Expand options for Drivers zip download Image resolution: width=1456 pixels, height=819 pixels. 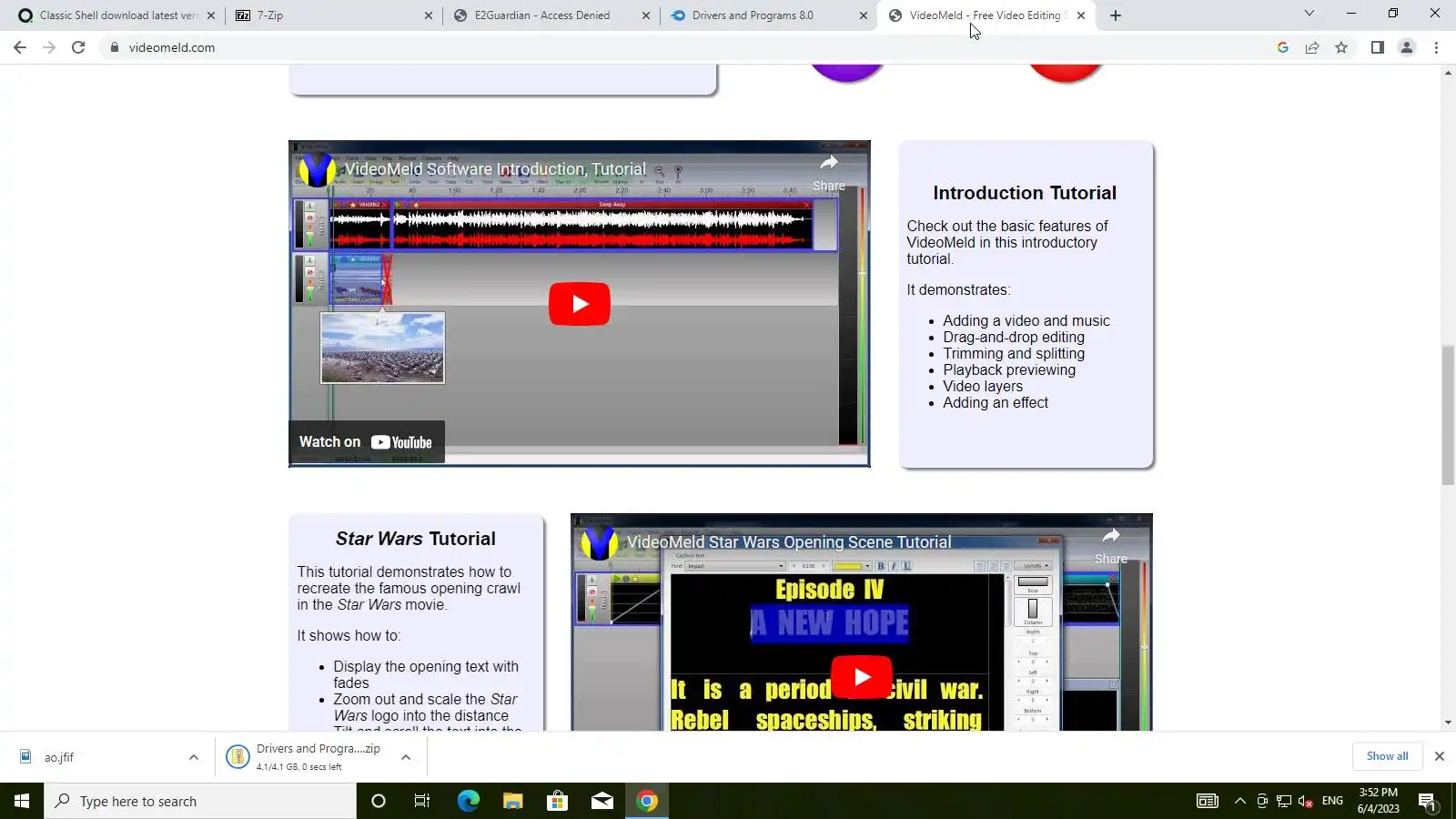[x=406, y=757]
